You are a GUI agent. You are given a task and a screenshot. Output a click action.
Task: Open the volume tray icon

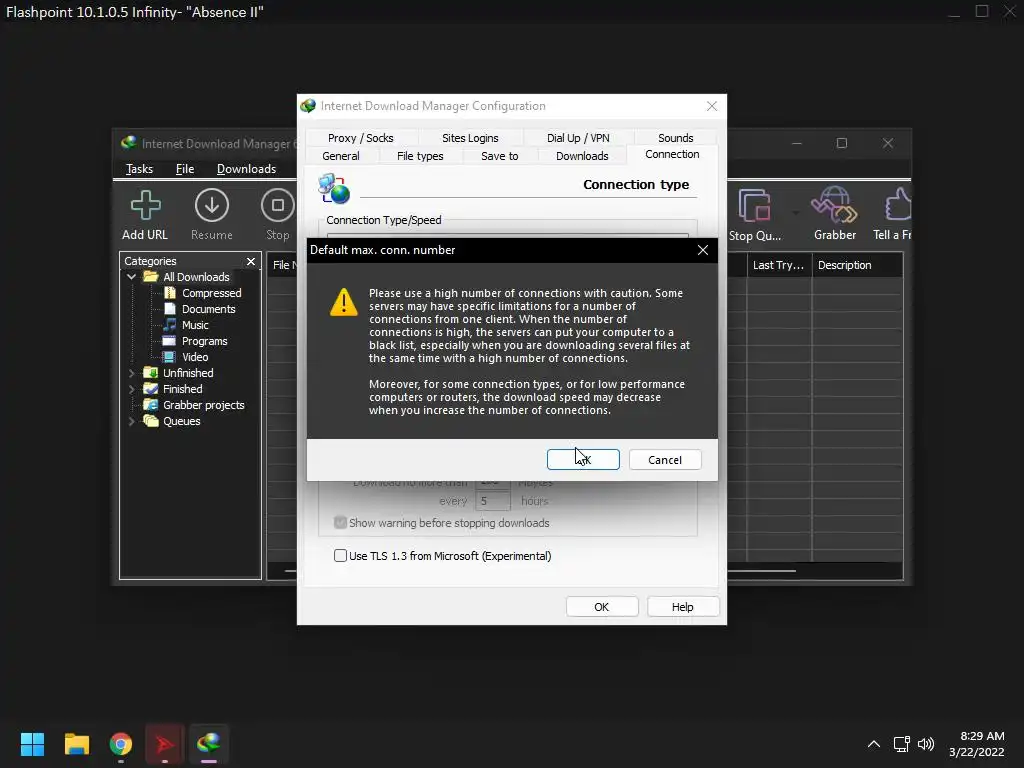coord(926,744)
